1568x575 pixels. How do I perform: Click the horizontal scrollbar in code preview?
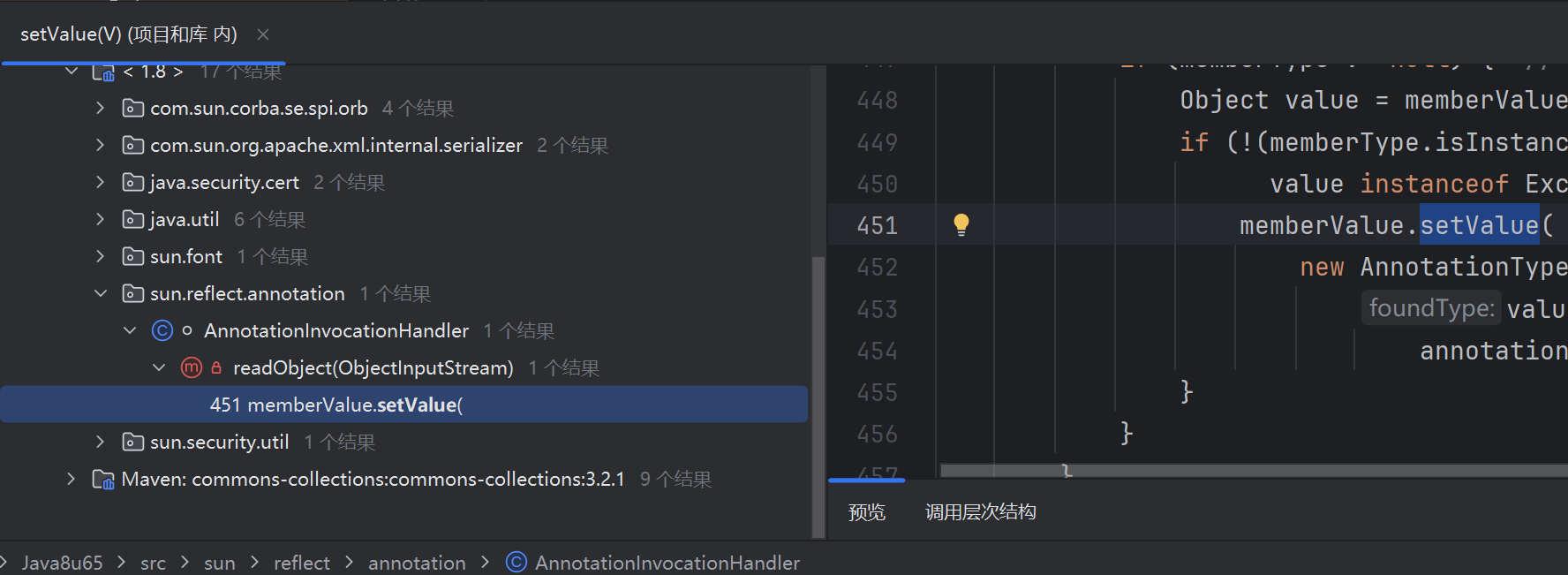pyautogui.click(x=1236, y=471)
